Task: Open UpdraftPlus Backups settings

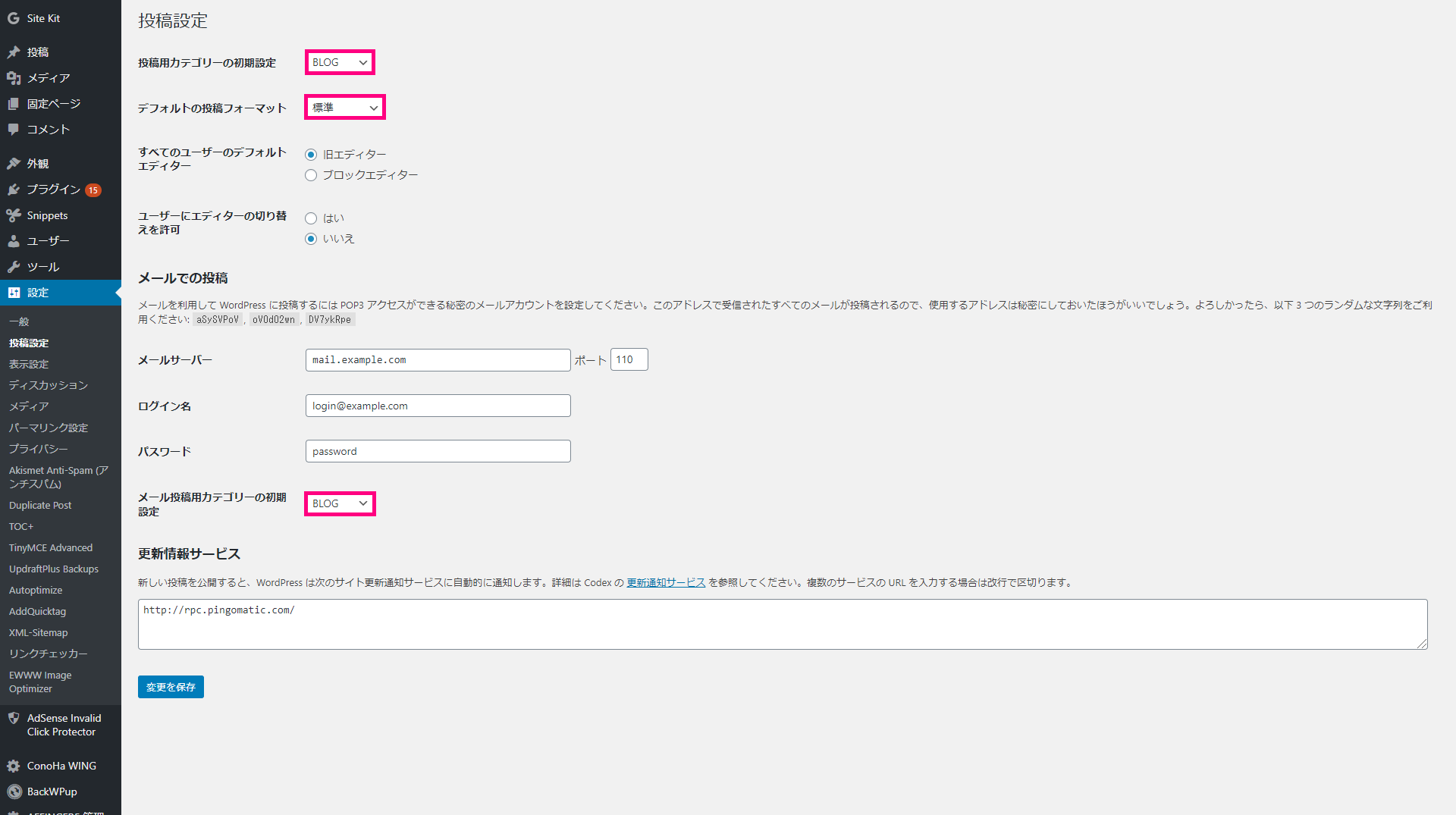Action: (54, 569)
